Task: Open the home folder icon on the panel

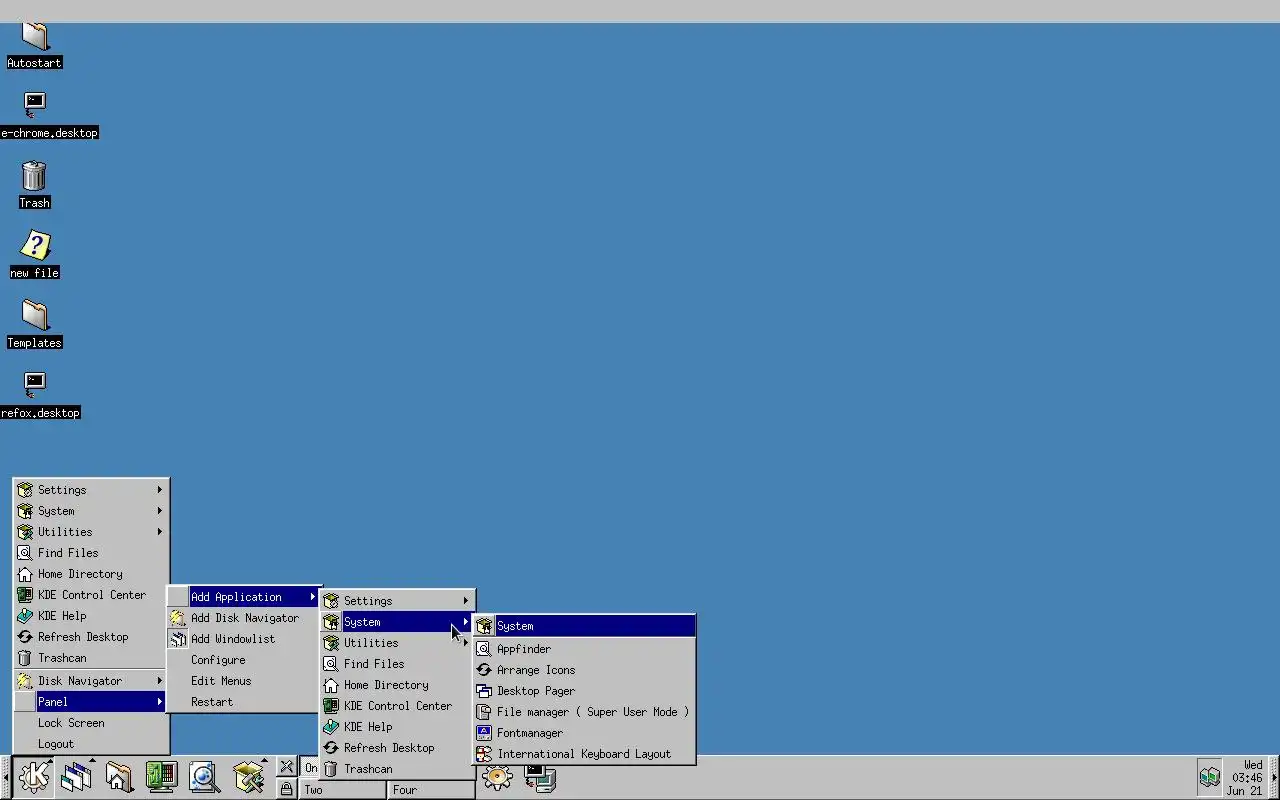Action: pos(118,777)
